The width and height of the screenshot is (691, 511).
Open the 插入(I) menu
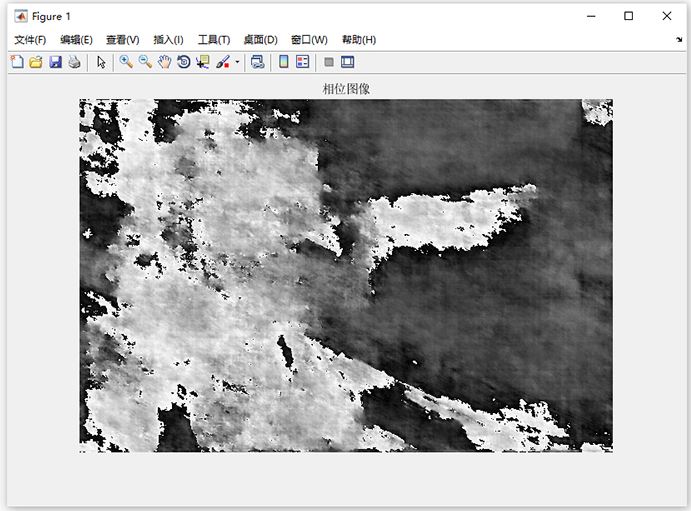pos(168,40)
